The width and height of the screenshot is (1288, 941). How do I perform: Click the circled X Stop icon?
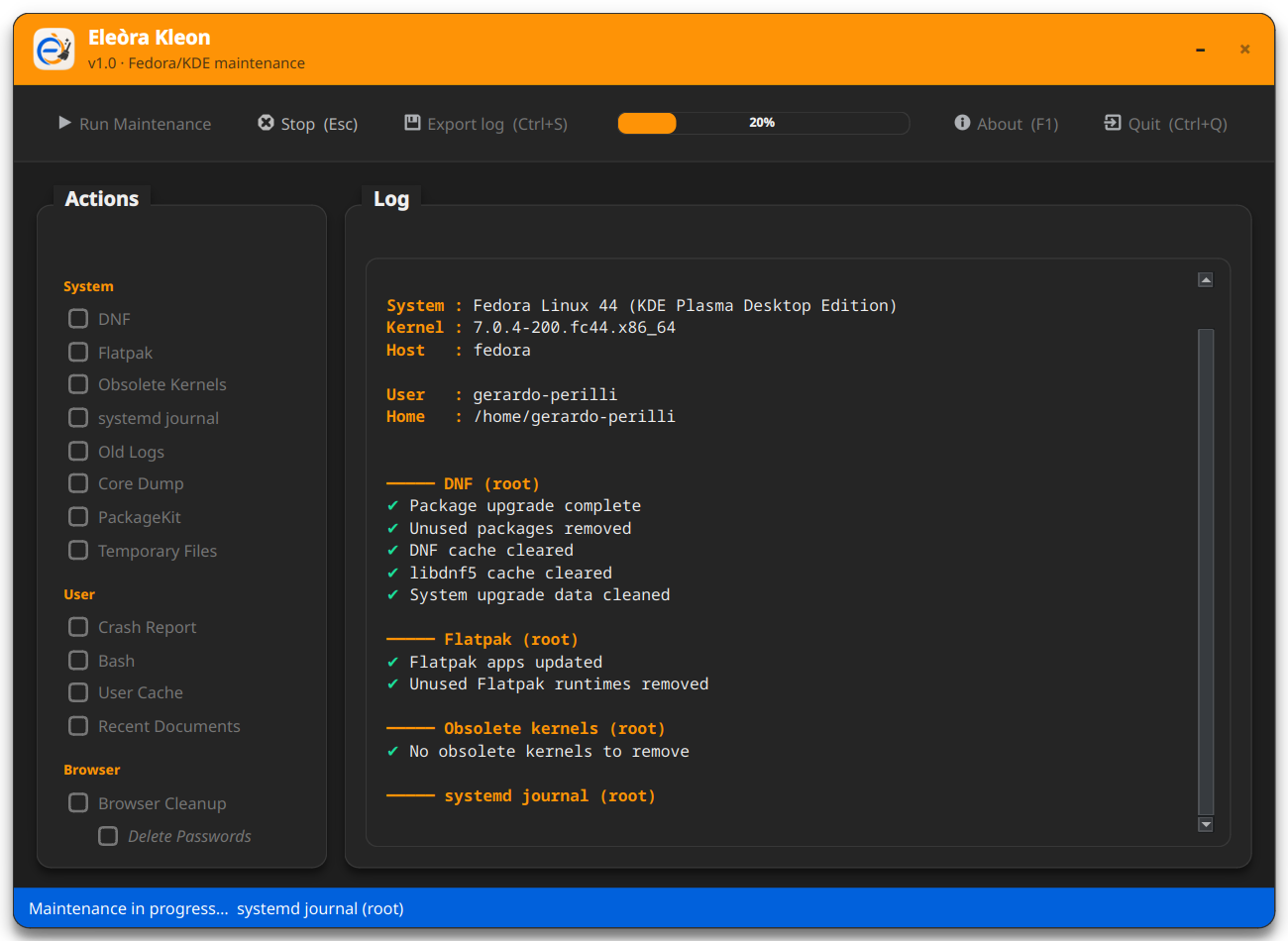[266, 123]
